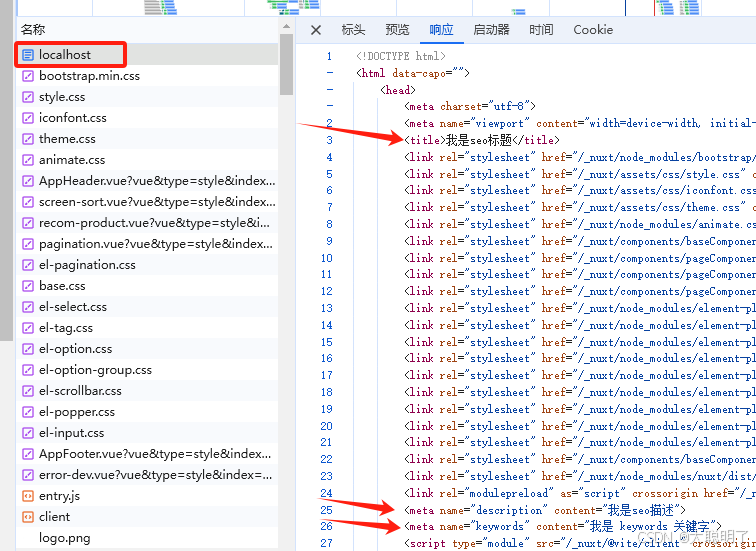This screenshot has height=551, width=756.
Task: Click line number 10 in gutter
Action: coord(326,258)
